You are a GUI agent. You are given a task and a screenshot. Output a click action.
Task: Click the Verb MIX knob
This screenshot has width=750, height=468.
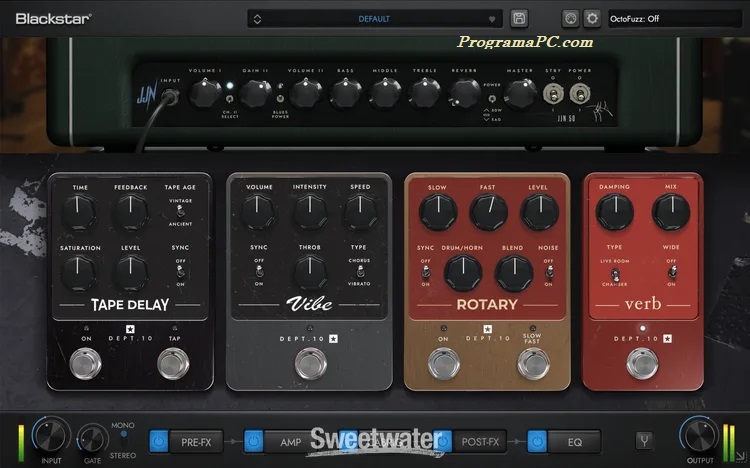(671, 212)
